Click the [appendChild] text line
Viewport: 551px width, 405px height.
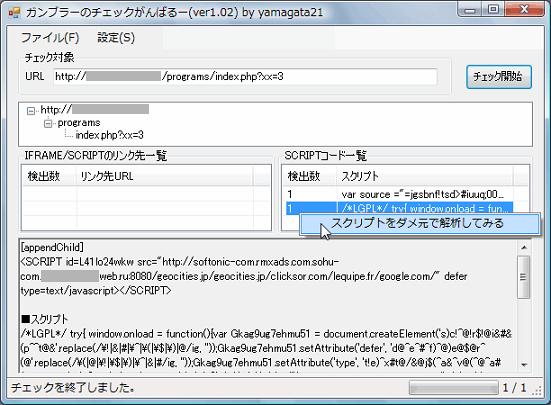click(x=52, y=247)
